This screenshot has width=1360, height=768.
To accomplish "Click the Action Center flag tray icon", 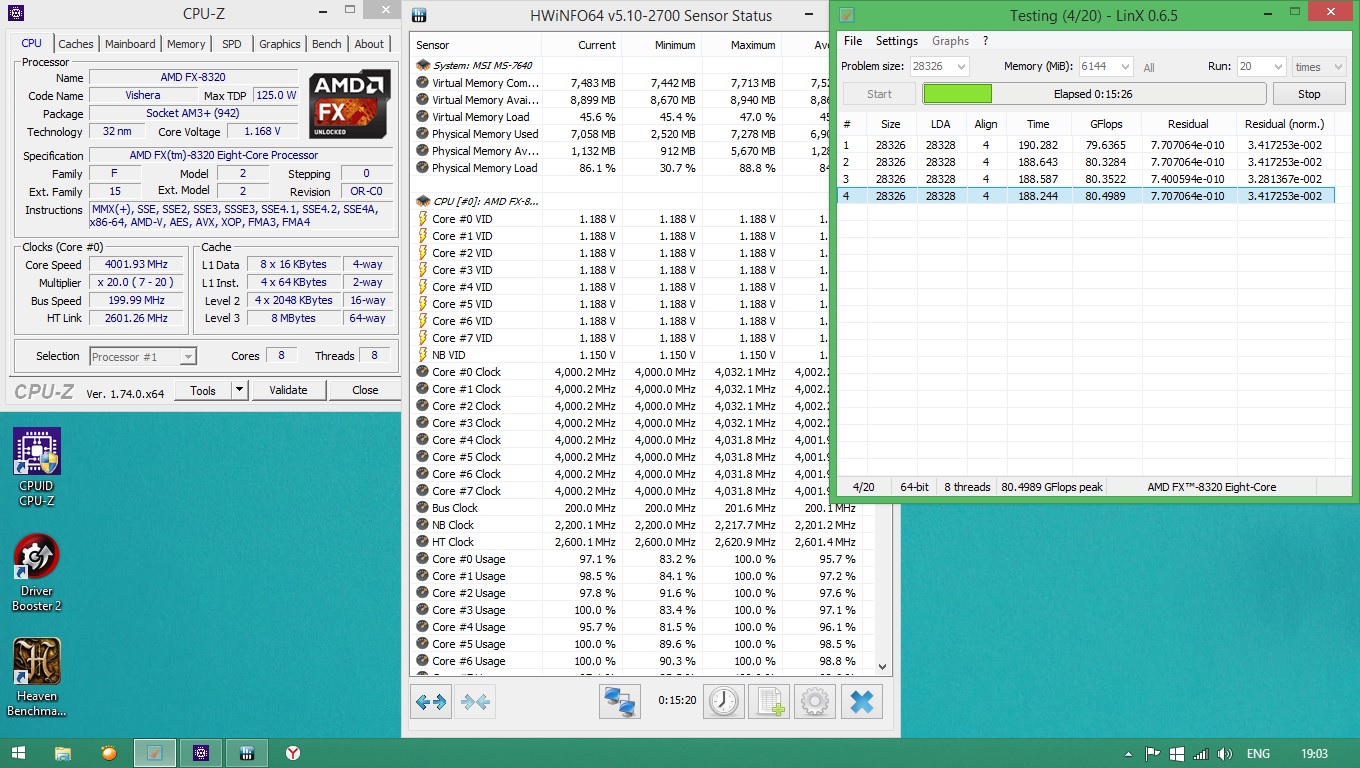I will coord(1153,753).
